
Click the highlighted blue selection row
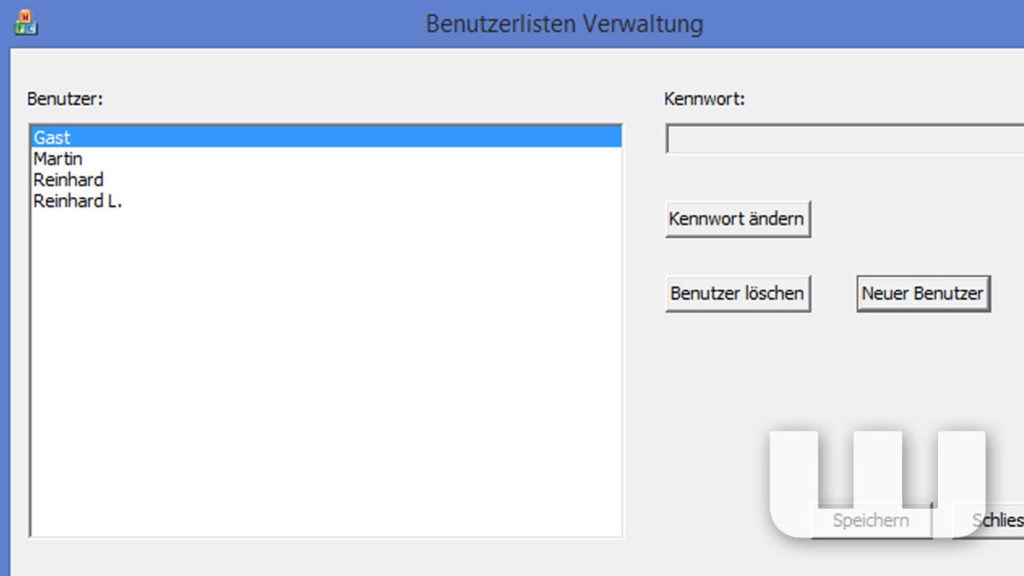327,137
